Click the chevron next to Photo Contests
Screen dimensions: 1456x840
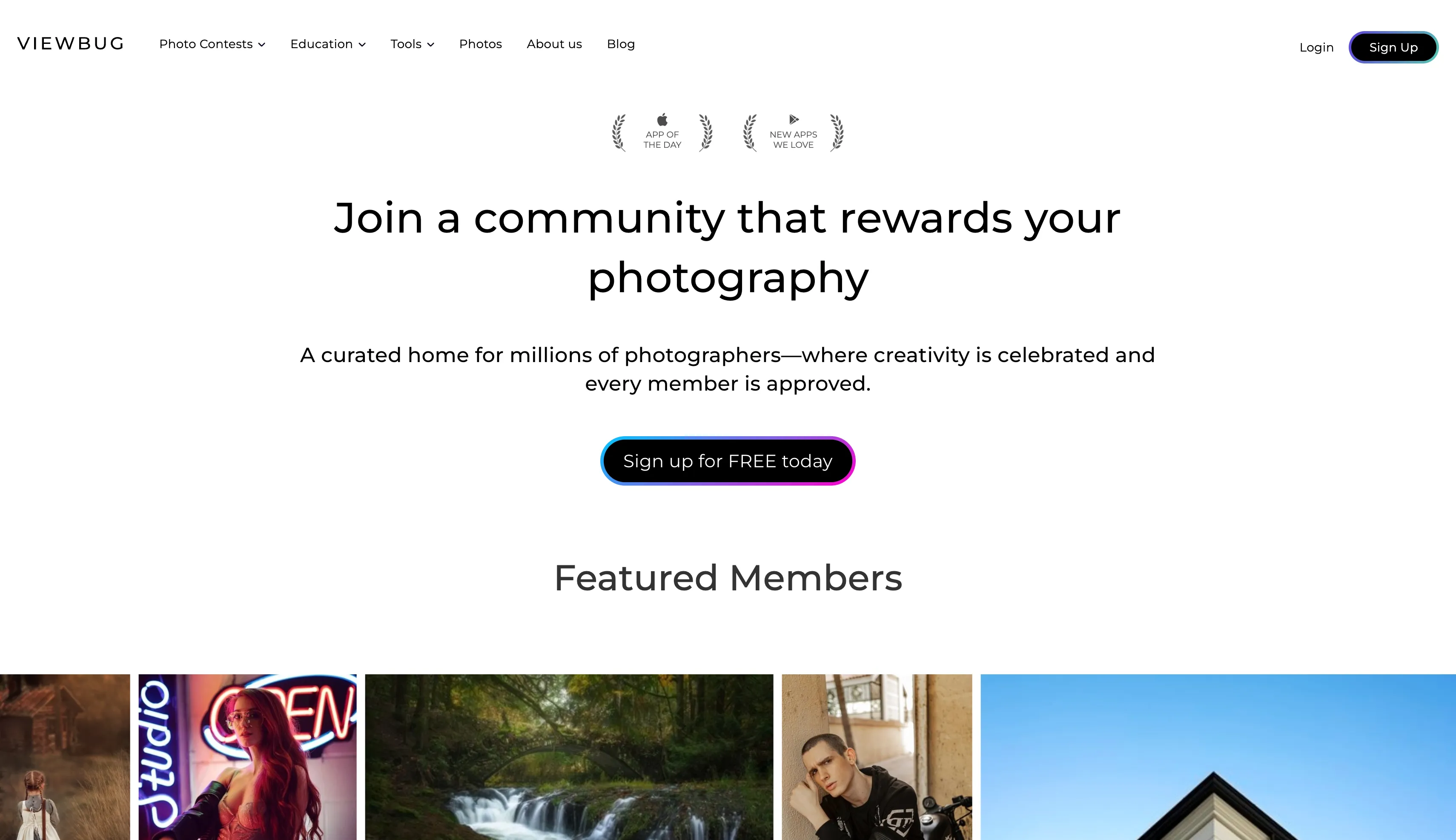(x=262, y=44)
